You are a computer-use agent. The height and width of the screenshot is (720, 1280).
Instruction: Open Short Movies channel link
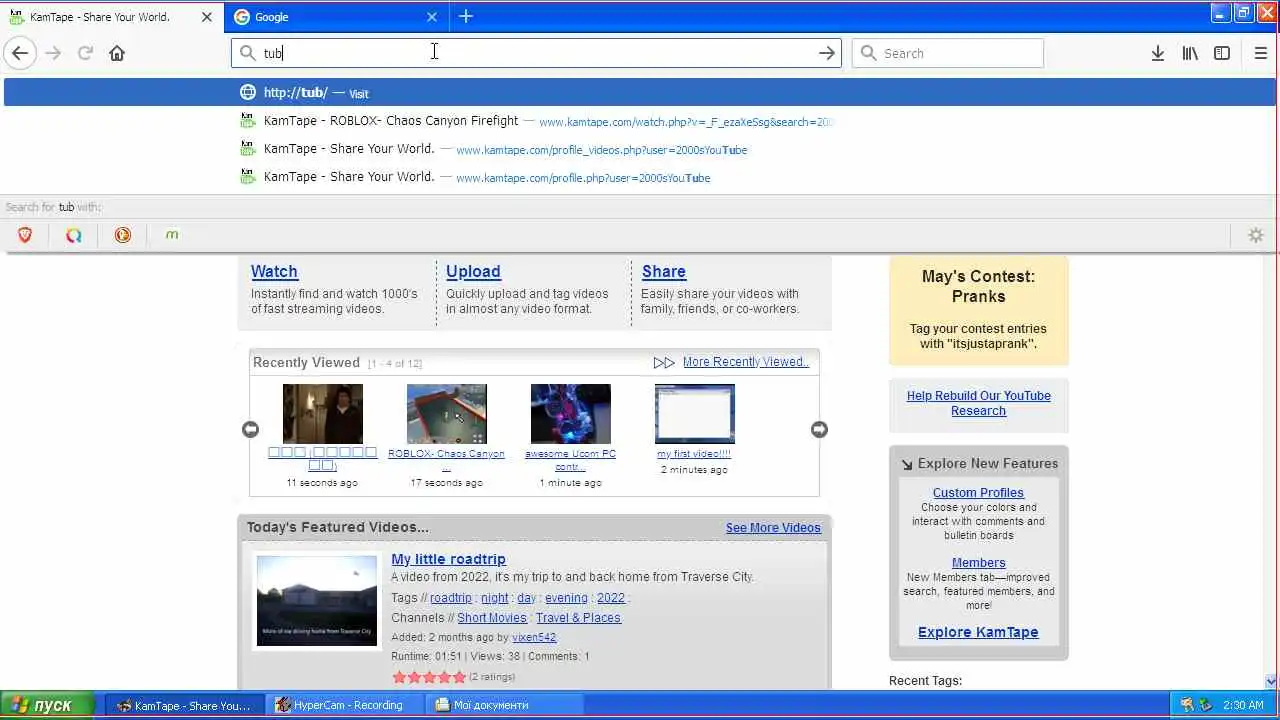click(x=492, y=618)
